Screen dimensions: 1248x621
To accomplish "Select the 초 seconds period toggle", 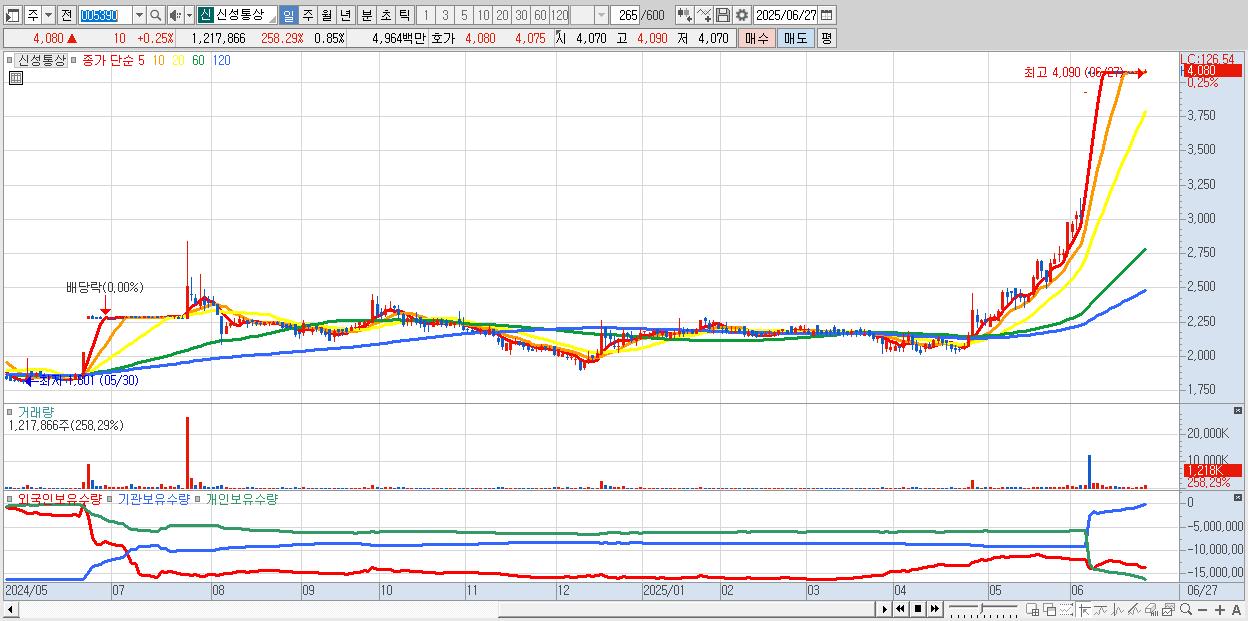I will tap(385, 15).
